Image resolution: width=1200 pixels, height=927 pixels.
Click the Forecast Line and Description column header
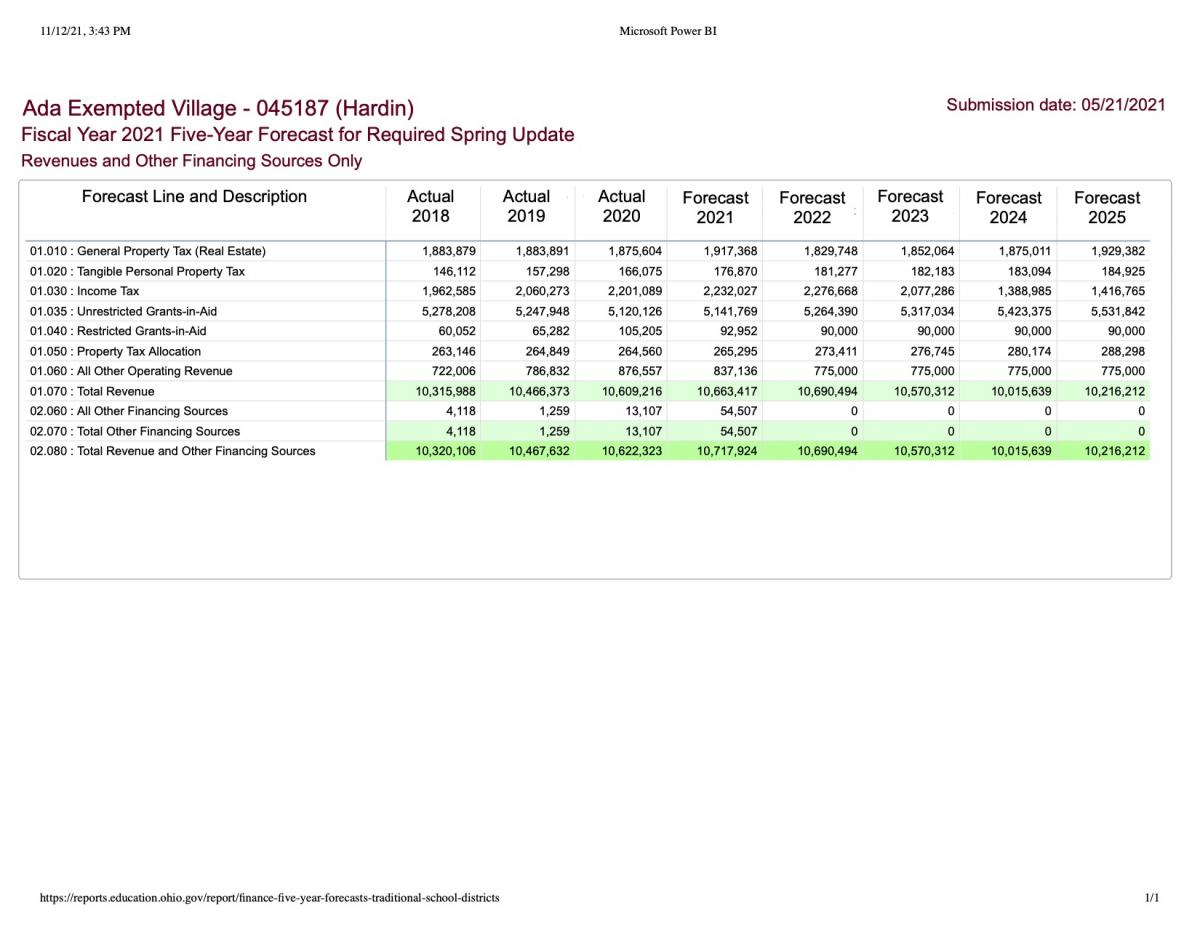194,196
